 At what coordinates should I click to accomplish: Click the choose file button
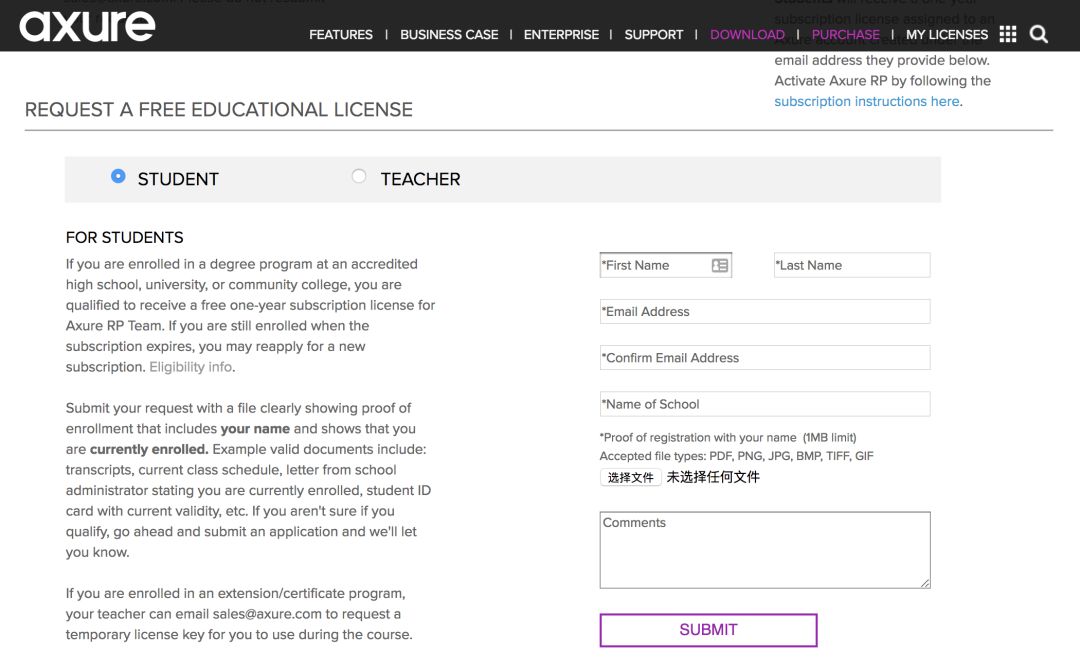click(x=630, y=477)
